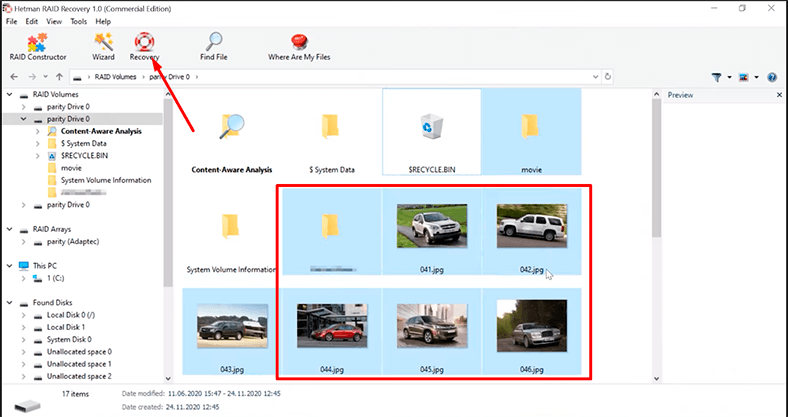Screen dimensions: 788x417
Task: Collapse the This PC node
Action: click(10, 266)
